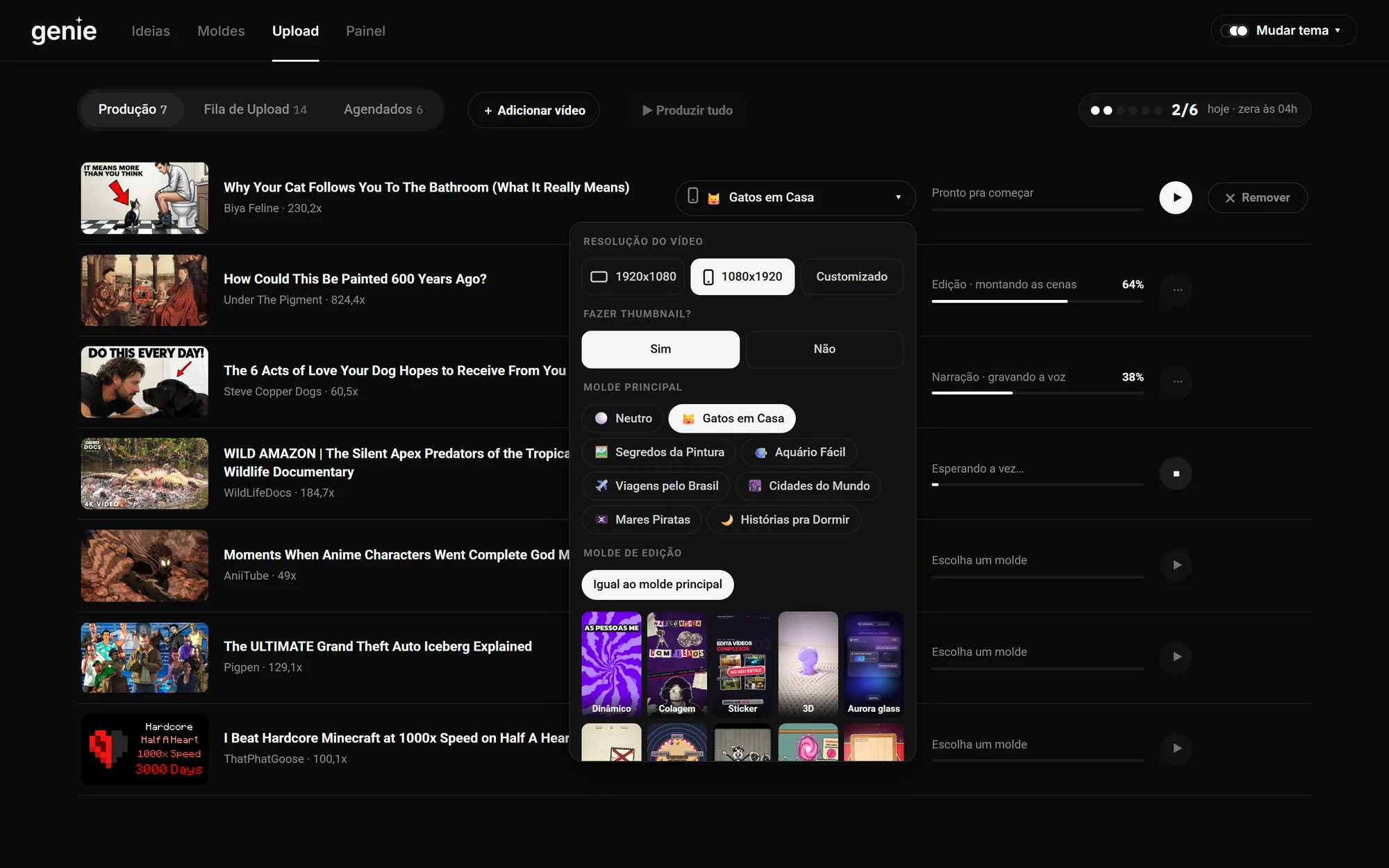Click the 64% editing progress bar
Screen dimensions: 1389x868
pyautogui.click(x=1038, y=301)
